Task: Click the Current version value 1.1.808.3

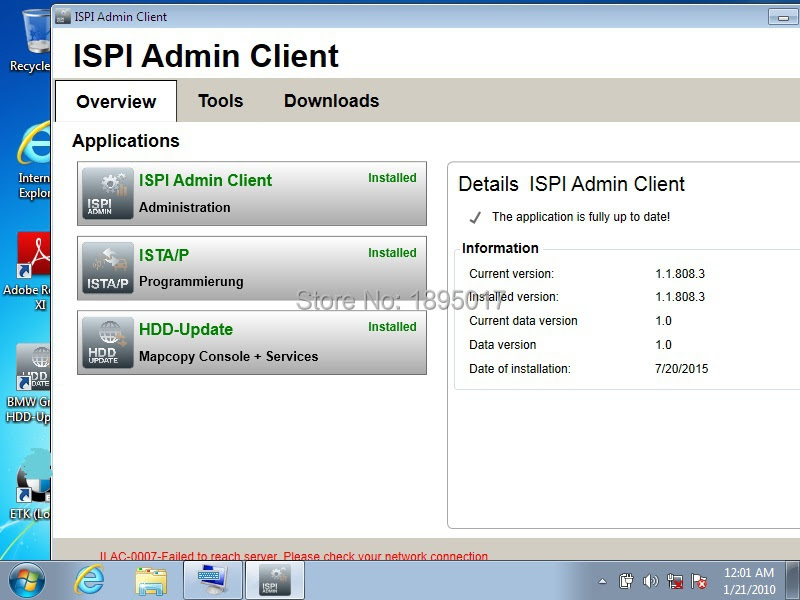Action: (680, 273)
